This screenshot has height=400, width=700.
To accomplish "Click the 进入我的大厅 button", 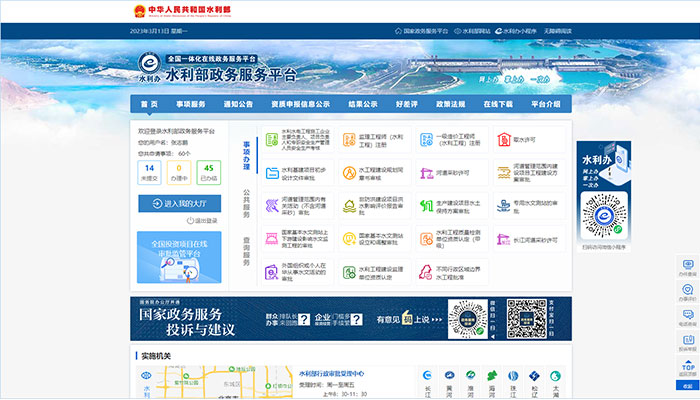I will tap(179, 204).
